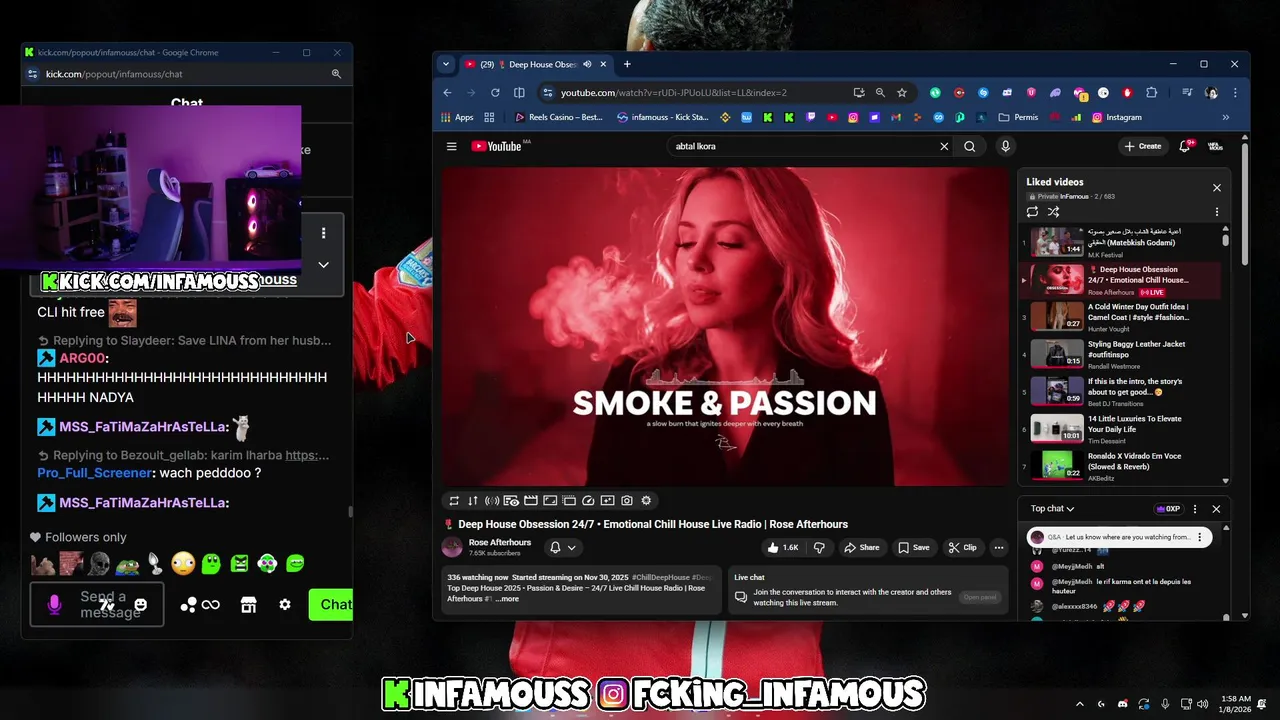
Task: Open a new Chrome tab
Action: 627,64
